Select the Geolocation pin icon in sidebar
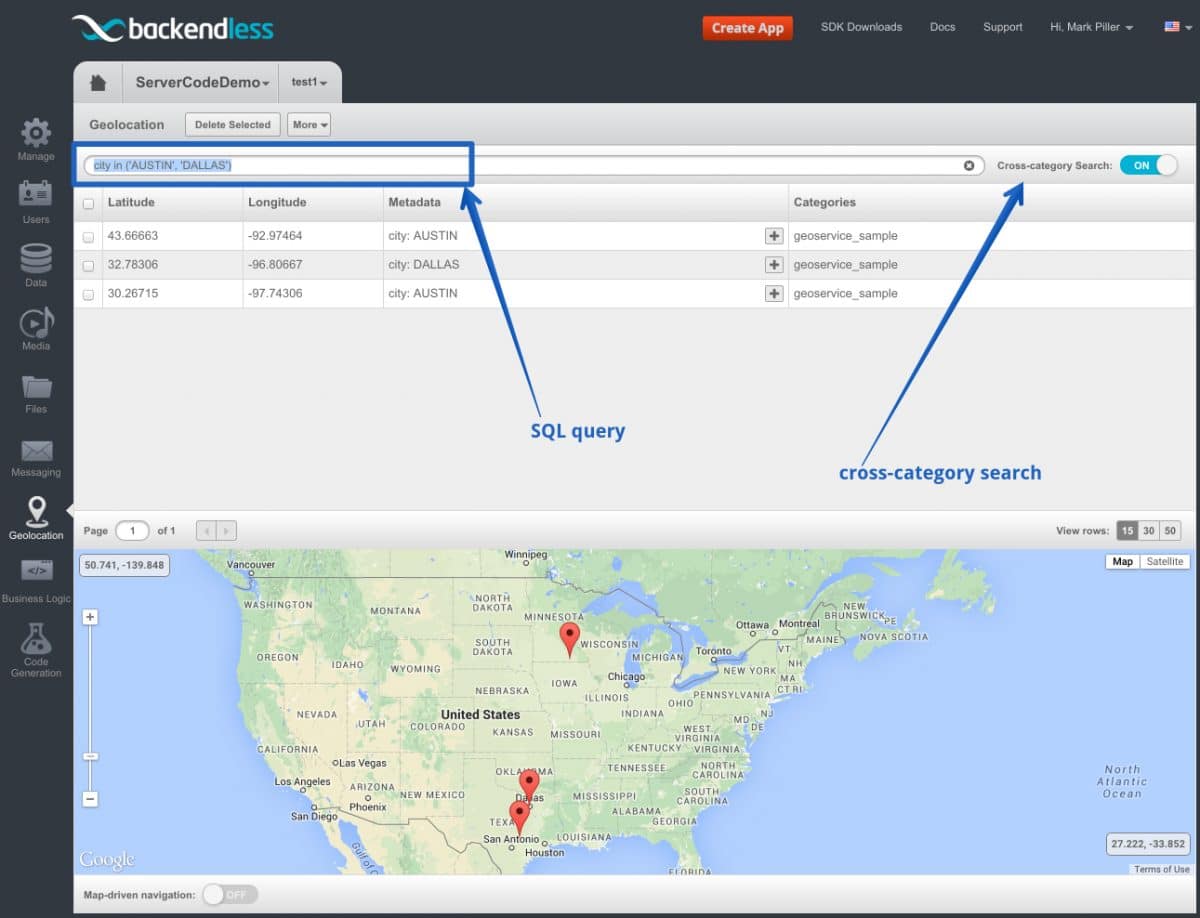1200x918 pixels. (x=36, y=511)
